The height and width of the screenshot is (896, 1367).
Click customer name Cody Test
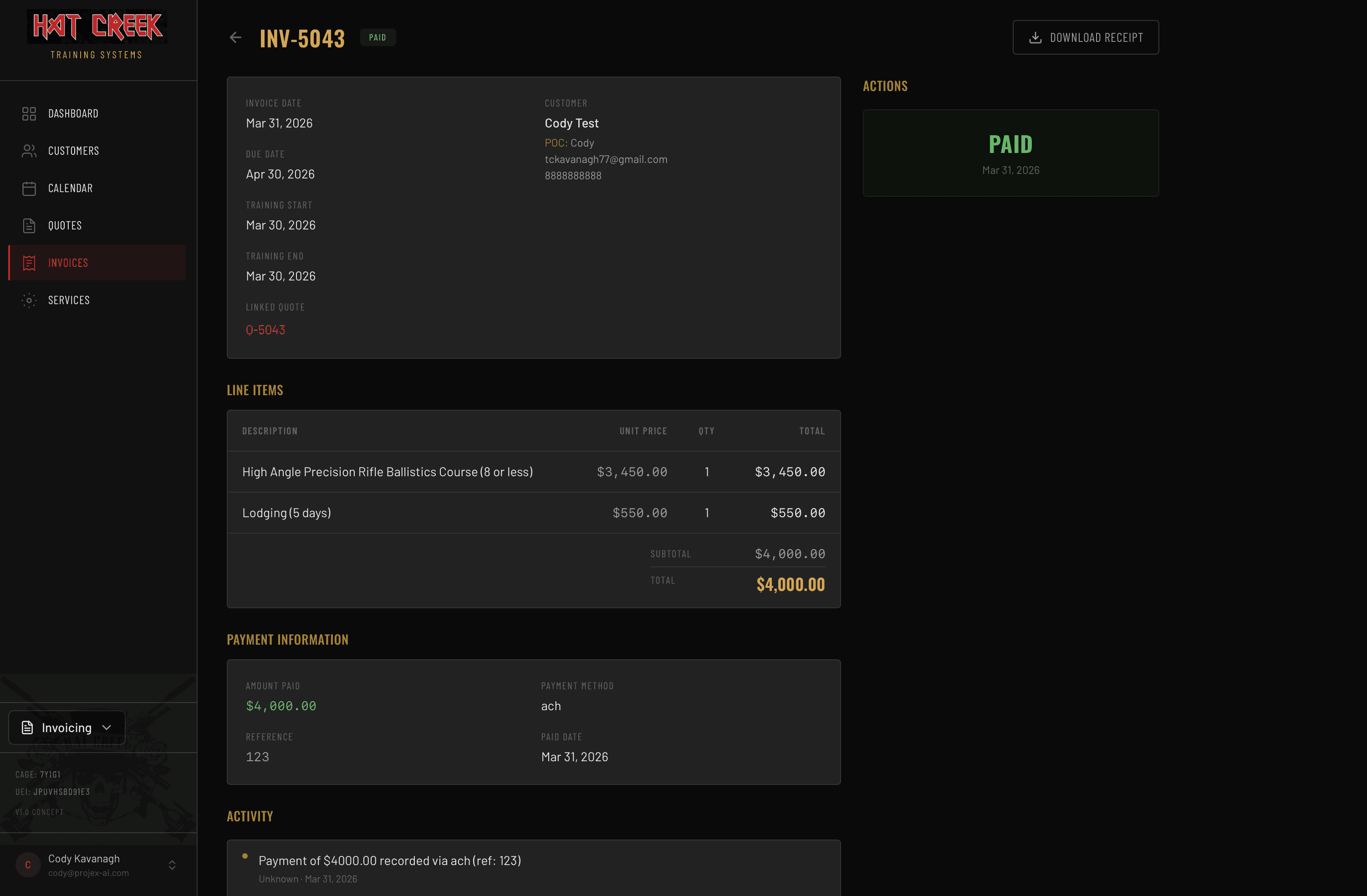571,123
